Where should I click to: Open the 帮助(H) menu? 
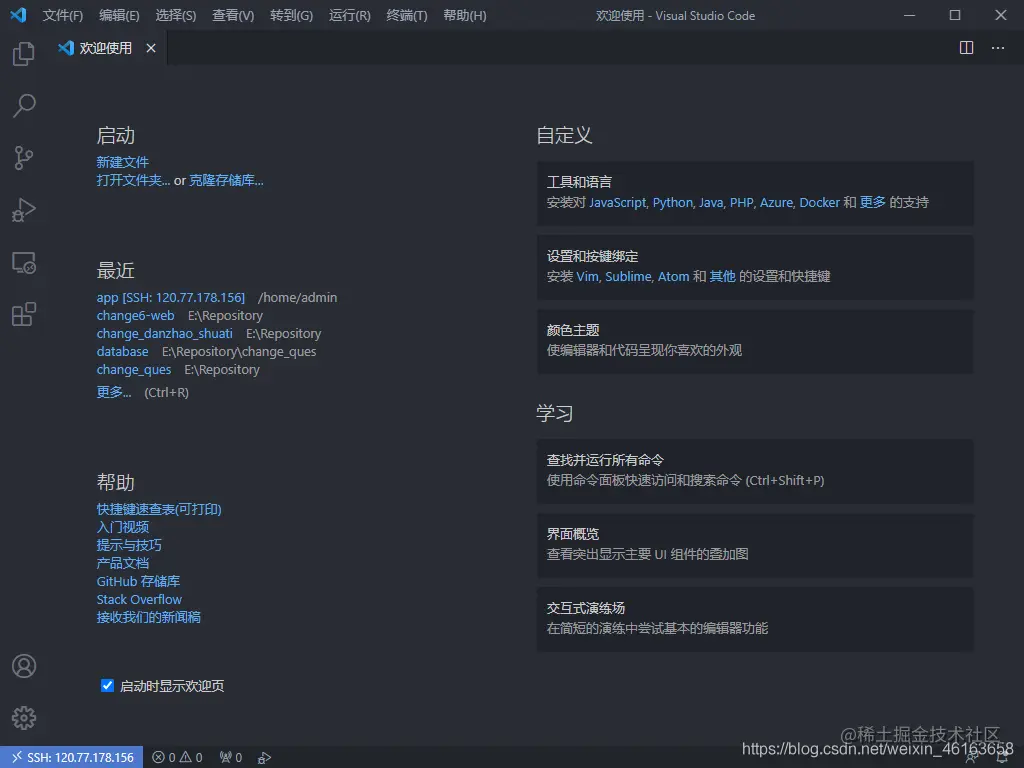(x=464, y=16)
